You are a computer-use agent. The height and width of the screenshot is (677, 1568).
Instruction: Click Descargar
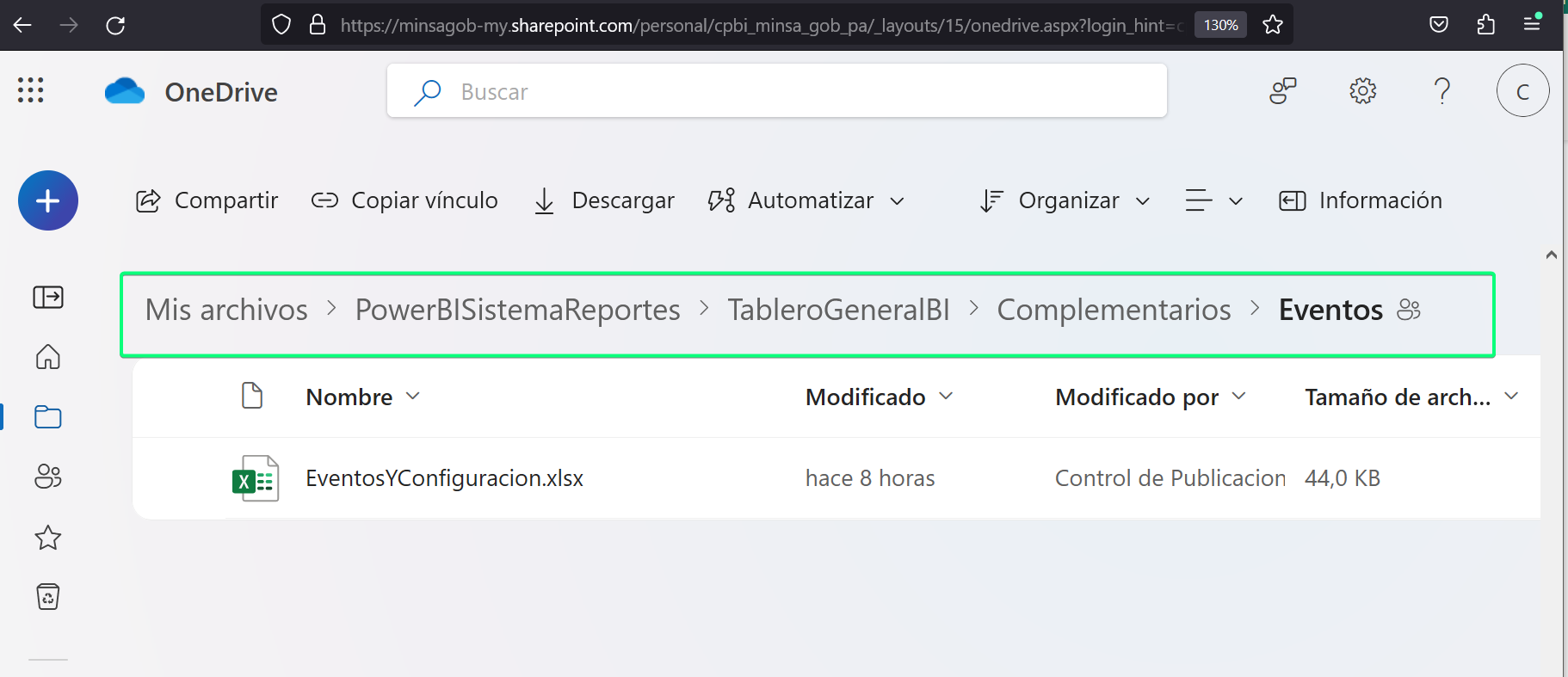coord(604,200)
